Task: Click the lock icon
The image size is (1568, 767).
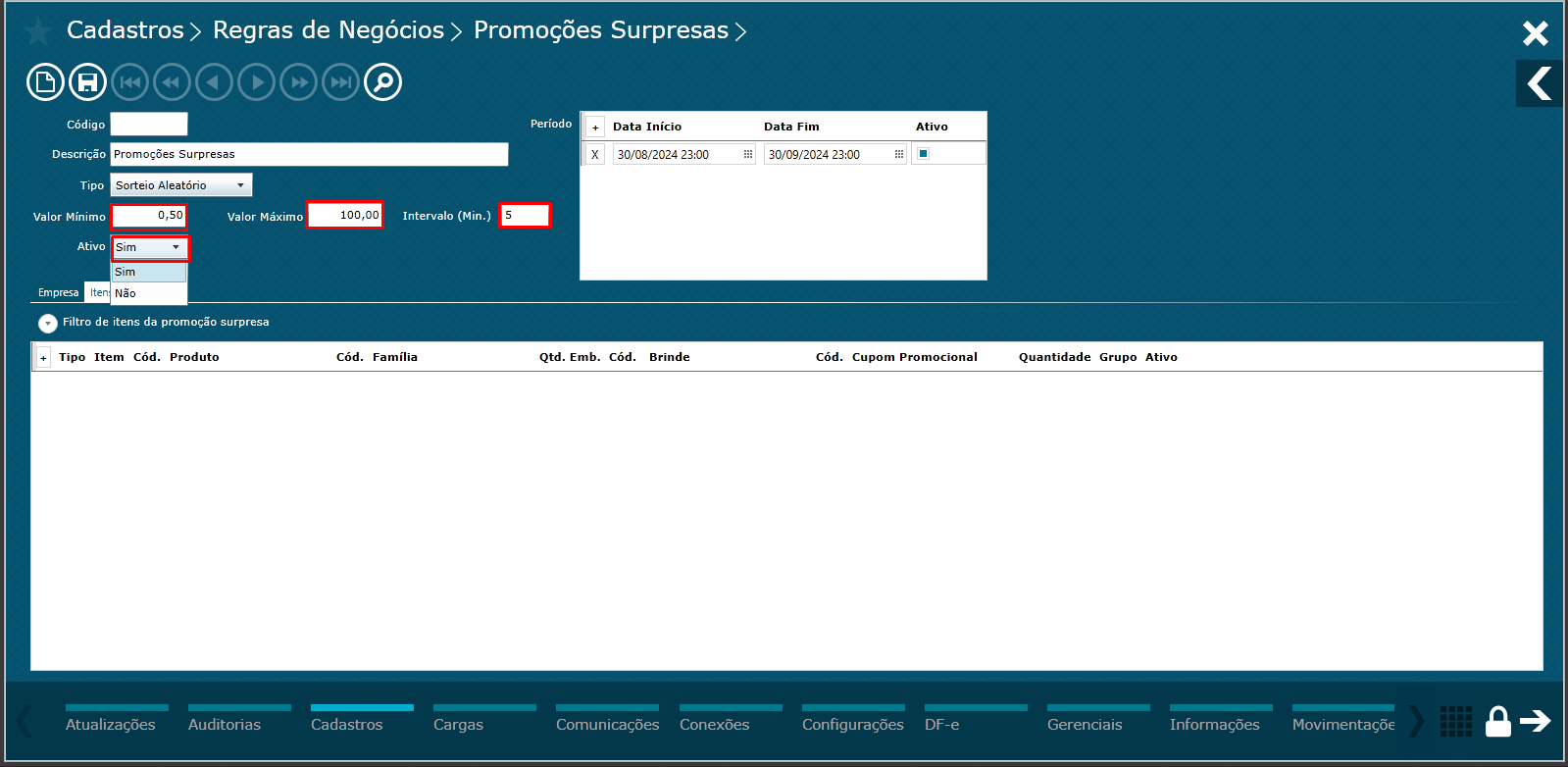Action: (x=1498, y=721)
